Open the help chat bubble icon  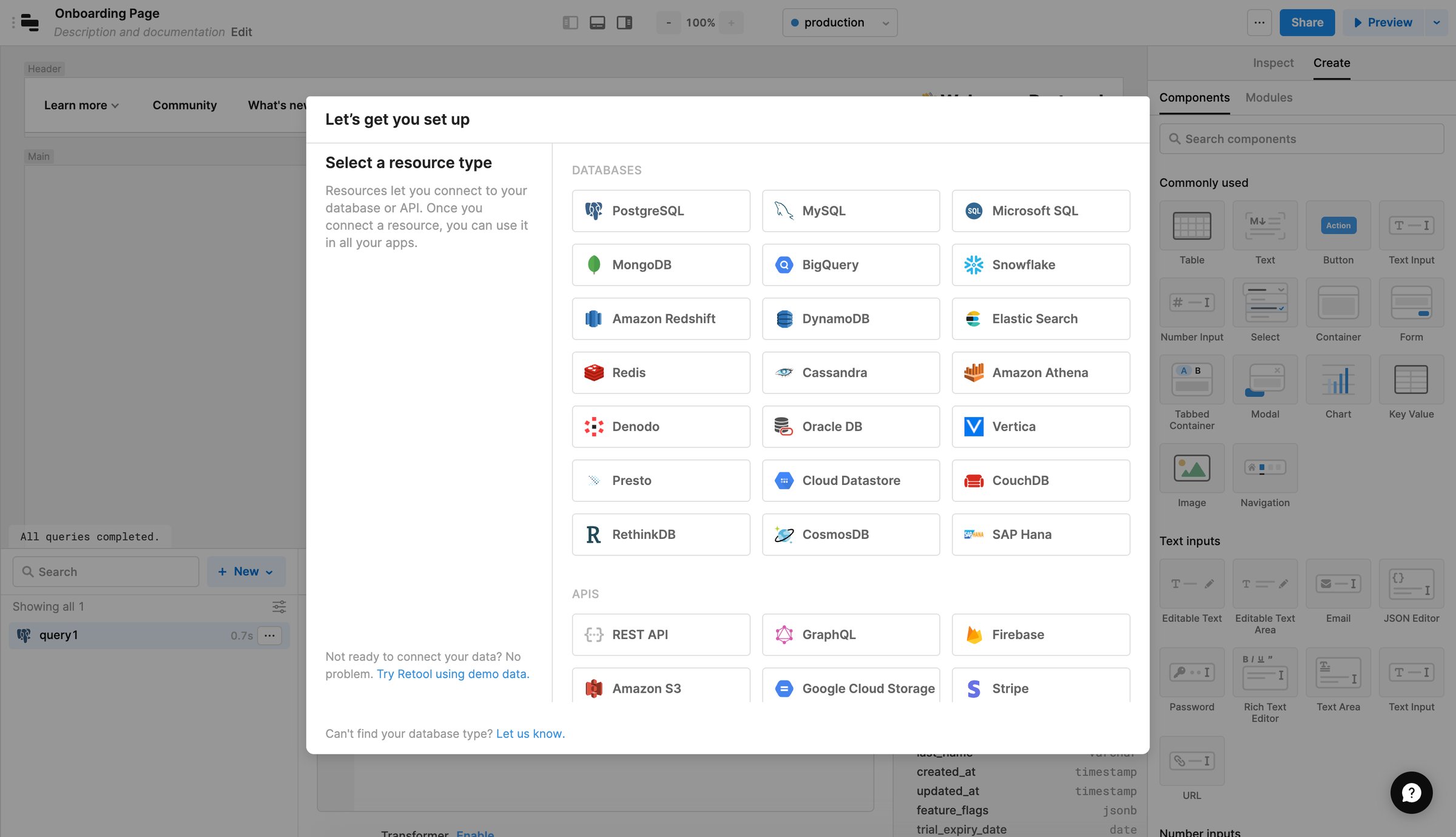pos(1411,792)
